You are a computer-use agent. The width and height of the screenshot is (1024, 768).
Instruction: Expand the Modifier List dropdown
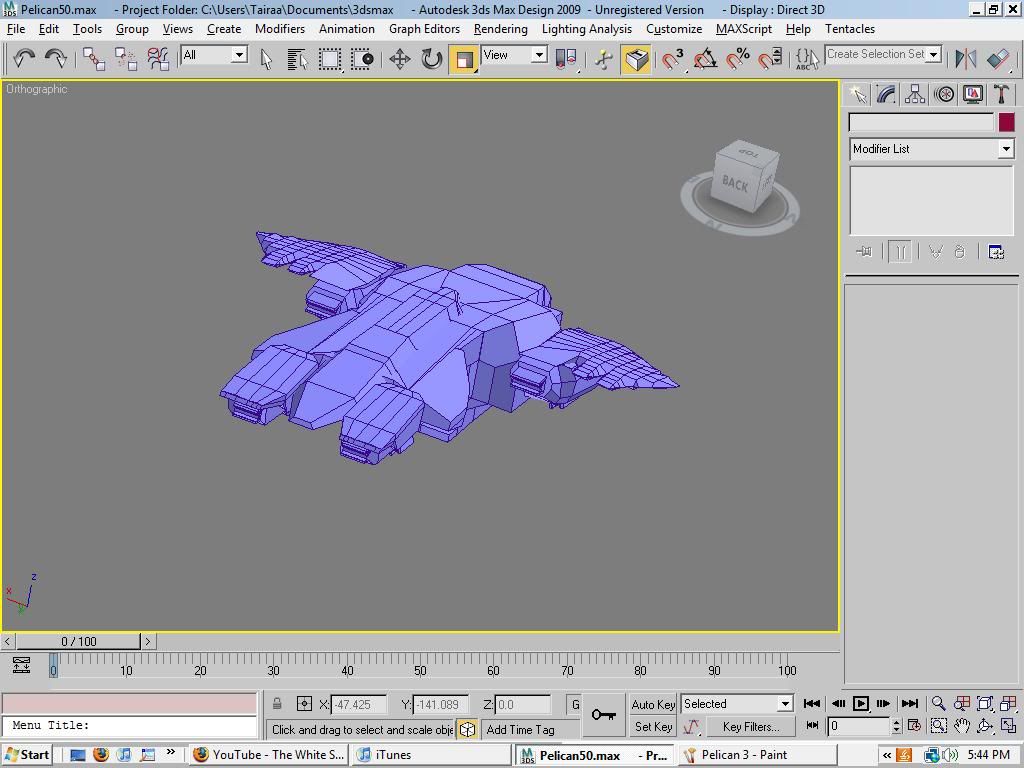(x=1006, y=149)
